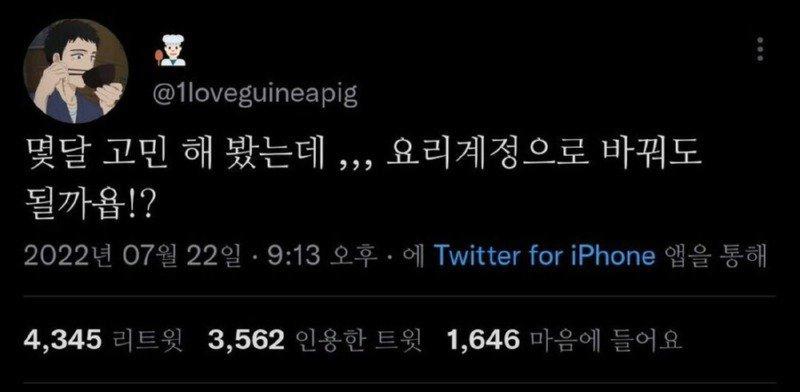Open the round anime profile picture

pos(76,71)
